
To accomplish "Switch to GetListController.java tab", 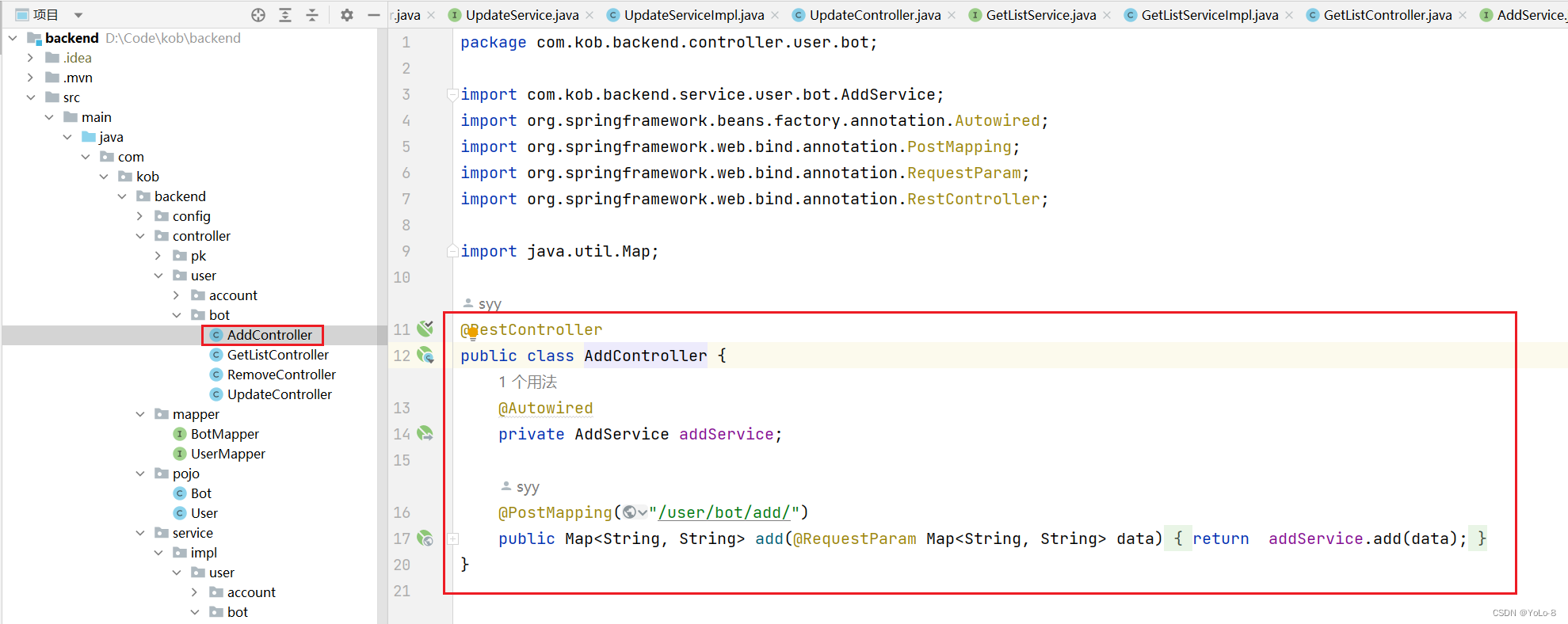I will (x=1387, y=15).
